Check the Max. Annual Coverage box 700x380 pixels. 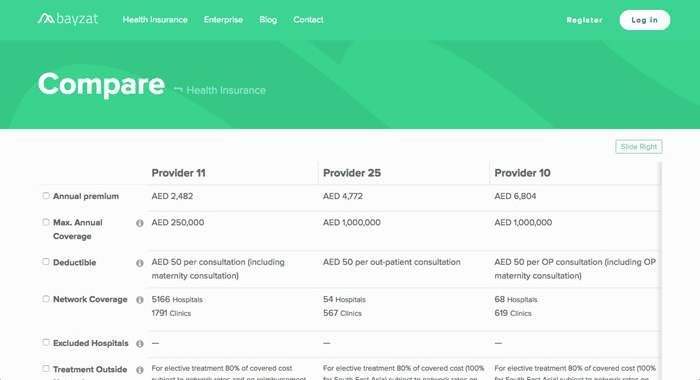point(46,222)
